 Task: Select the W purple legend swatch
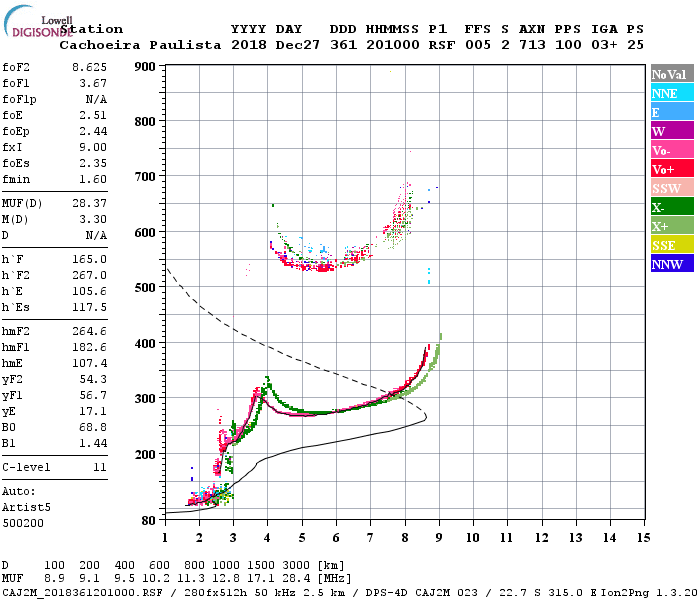(672, 131)
